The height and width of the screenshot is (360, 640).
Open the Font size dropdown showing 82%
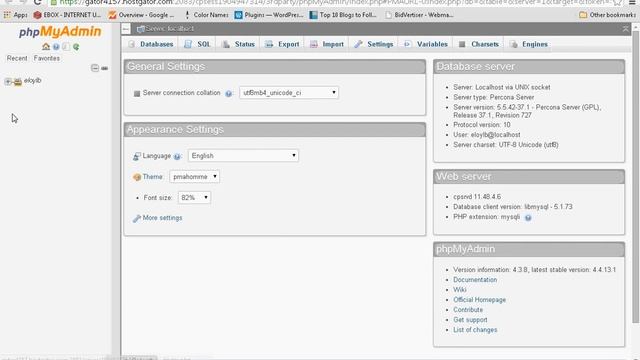point(194,198)
